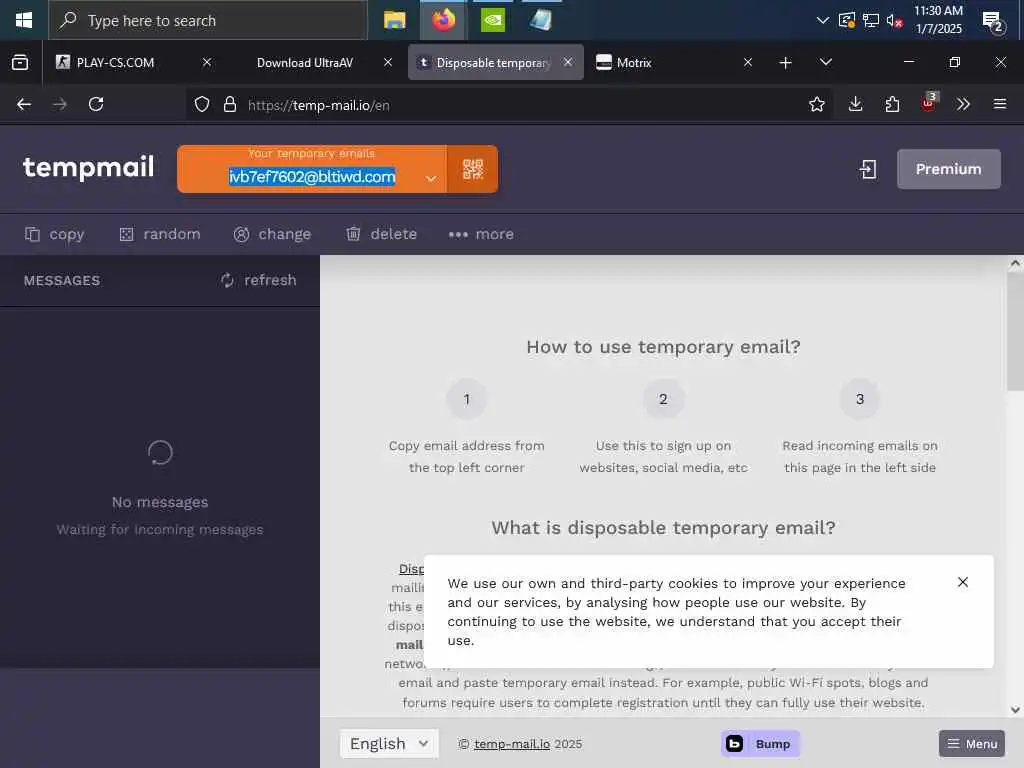Go back to the previous page
The image size is (1024, 768).
[x=24, y=104]
